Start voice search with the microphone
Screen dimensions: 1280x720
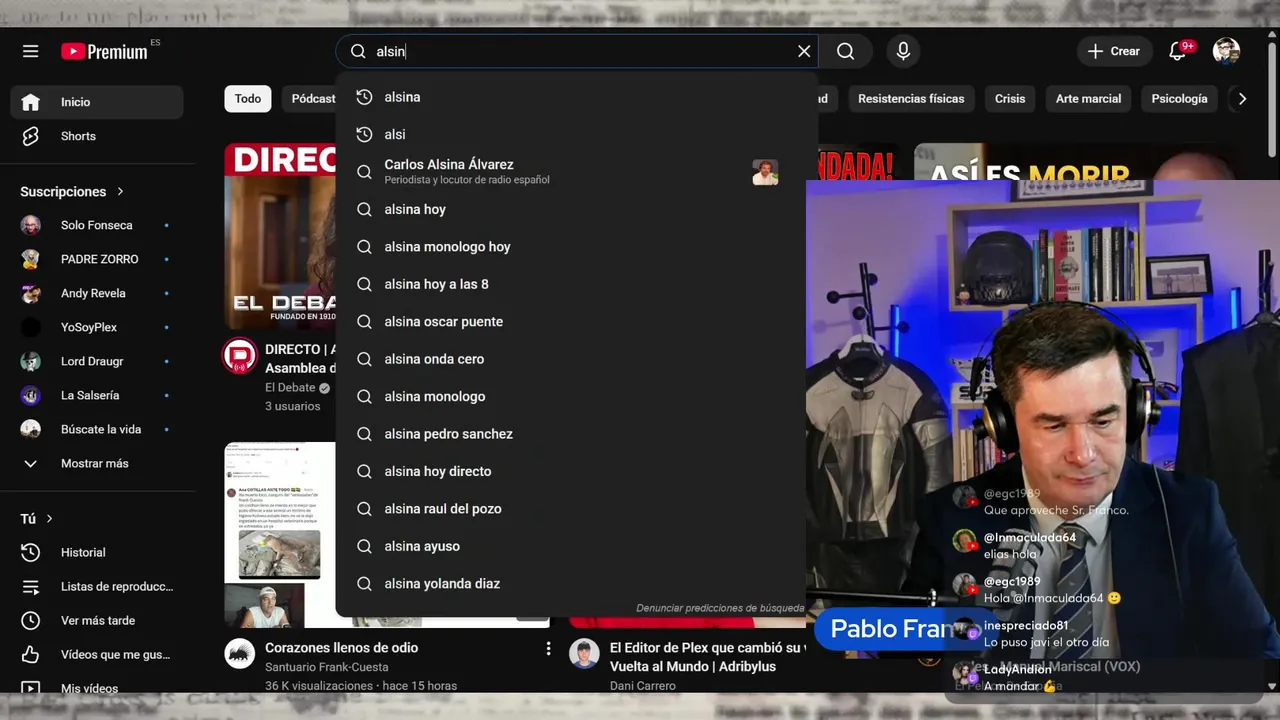903,51
